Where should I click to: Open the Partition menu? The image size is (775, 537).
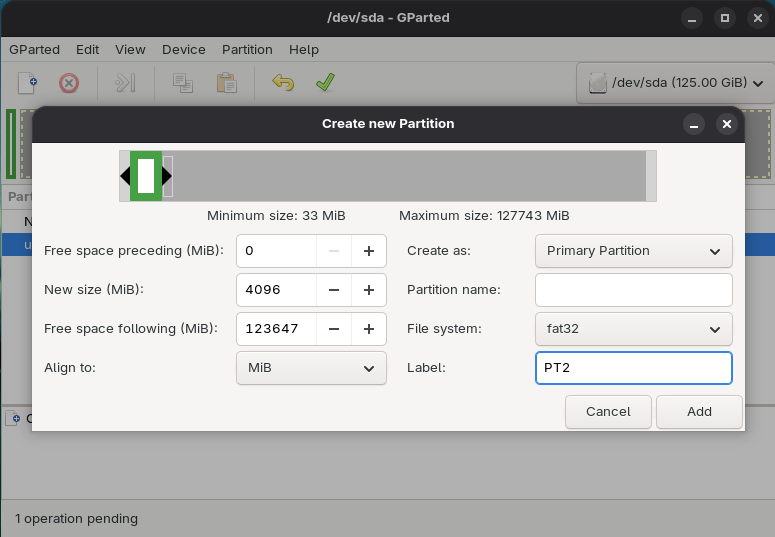pyautogui.click(x=247, y=49)
